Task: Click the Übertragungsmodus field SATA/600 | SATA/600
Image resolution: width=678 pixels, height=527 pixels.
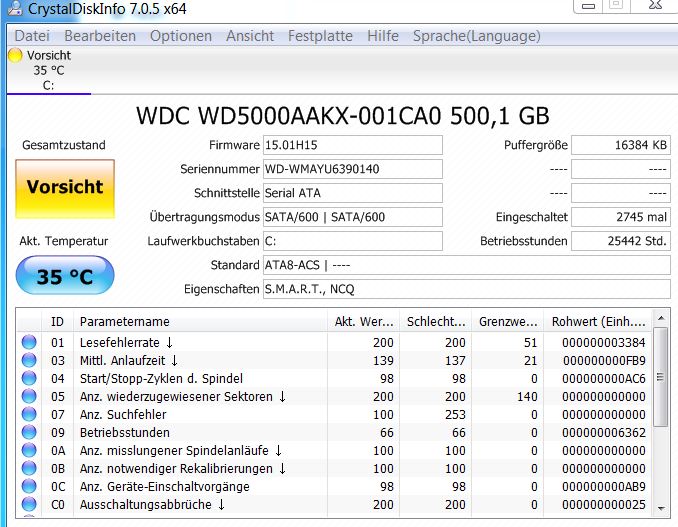Action: (353, 217)
